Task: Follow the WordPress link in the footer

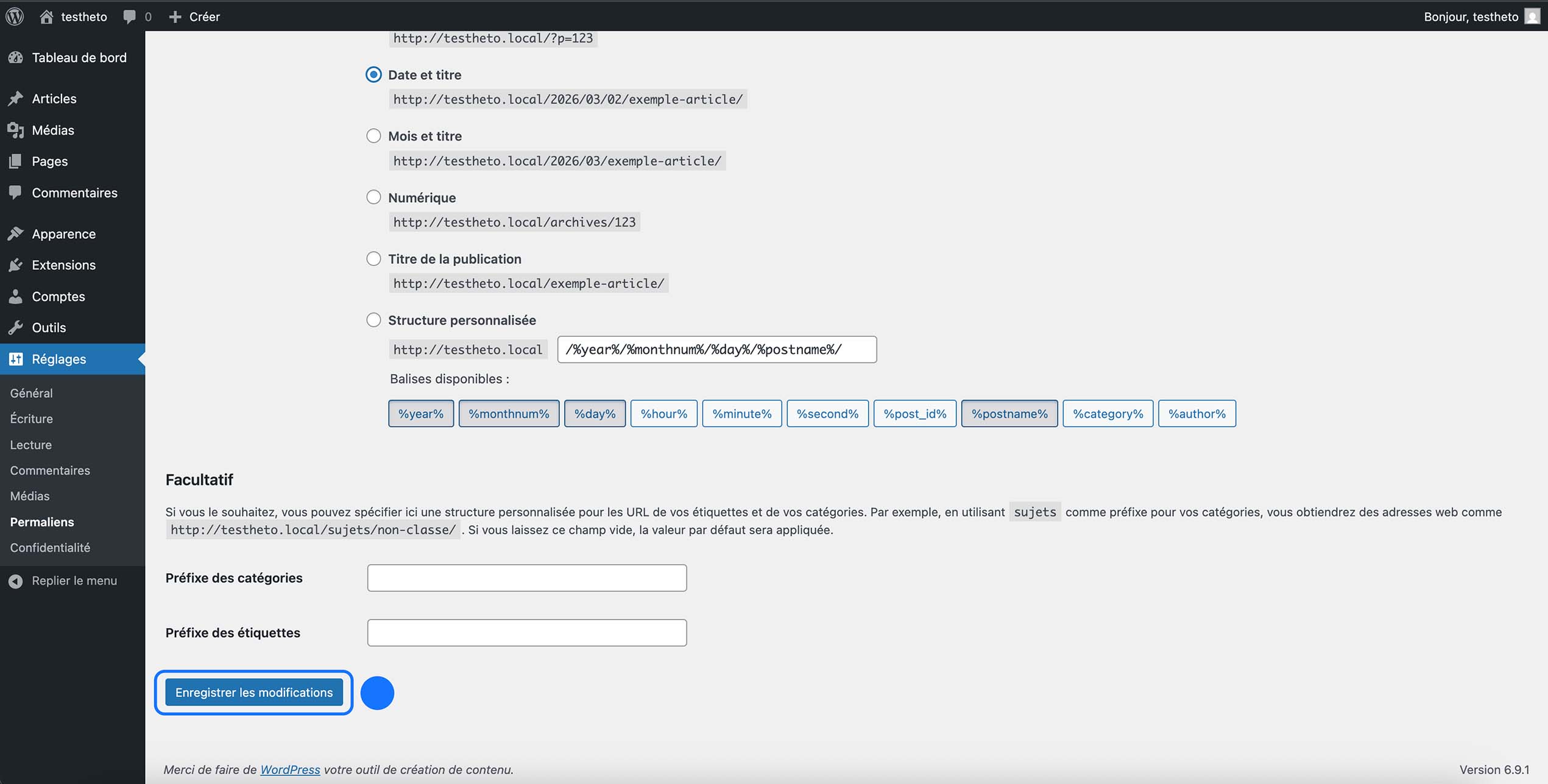Action: (290, 769)
